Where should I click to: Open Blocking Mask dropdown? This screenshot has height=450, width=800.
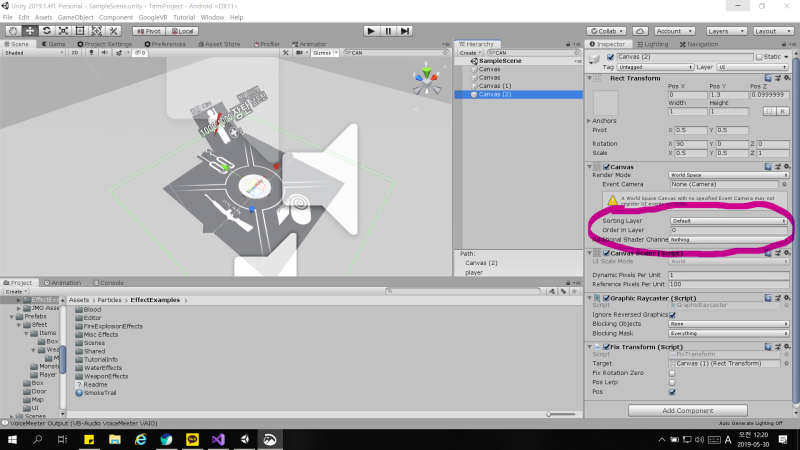729,334
